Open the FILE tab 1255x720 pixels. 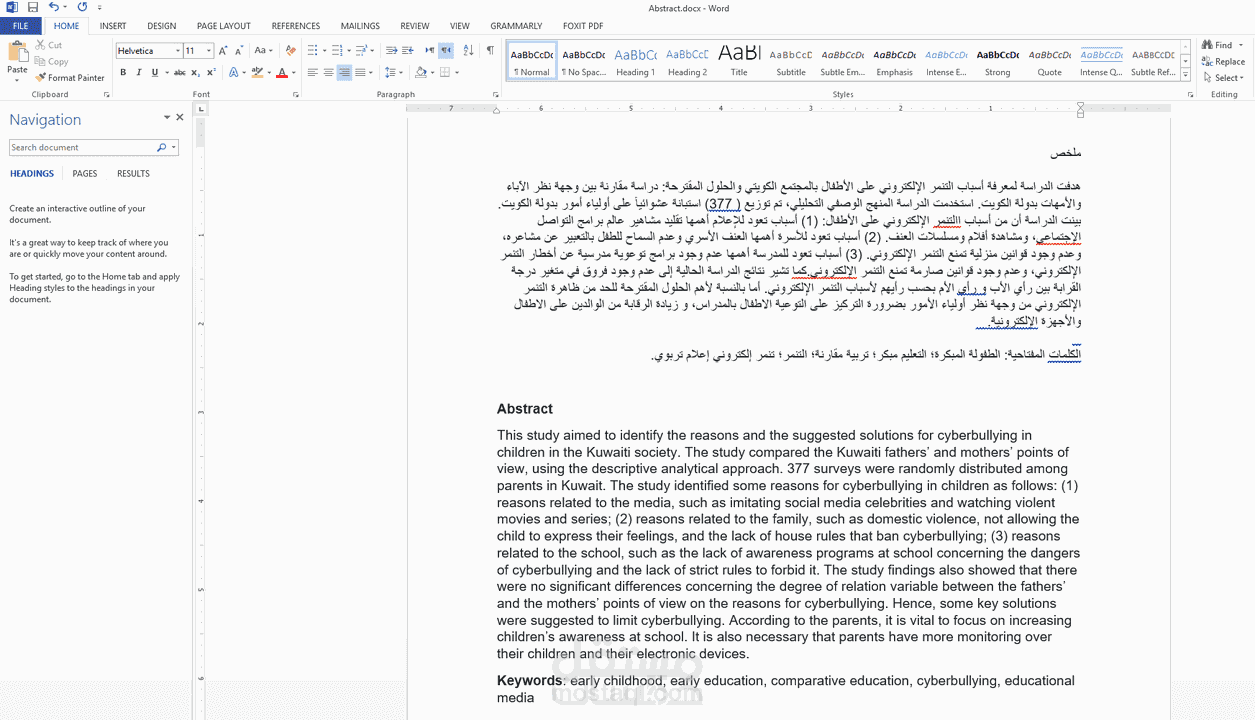click(20, 26)
